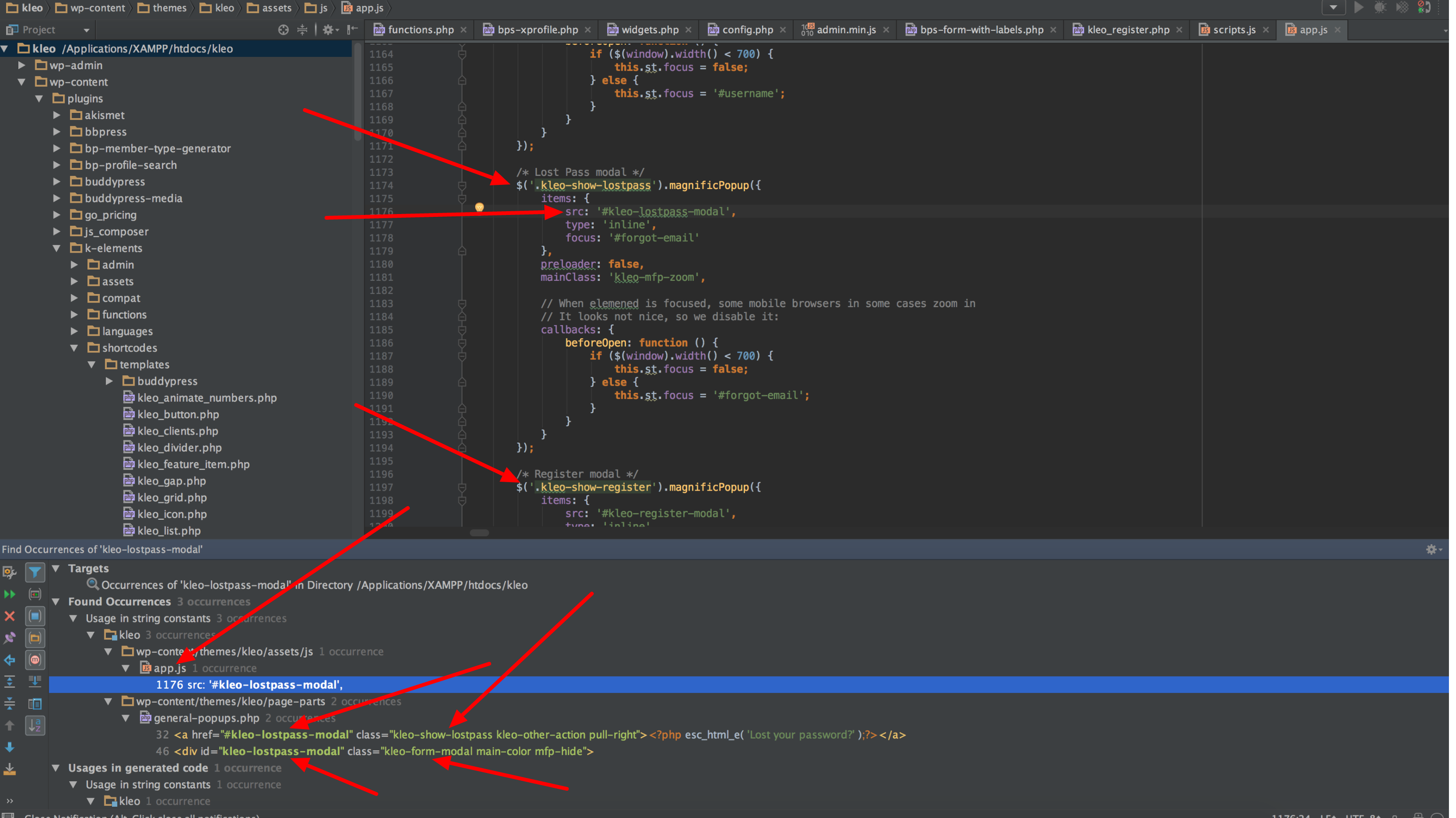
Task: Pin the find results tab
Action: [9, 638]
